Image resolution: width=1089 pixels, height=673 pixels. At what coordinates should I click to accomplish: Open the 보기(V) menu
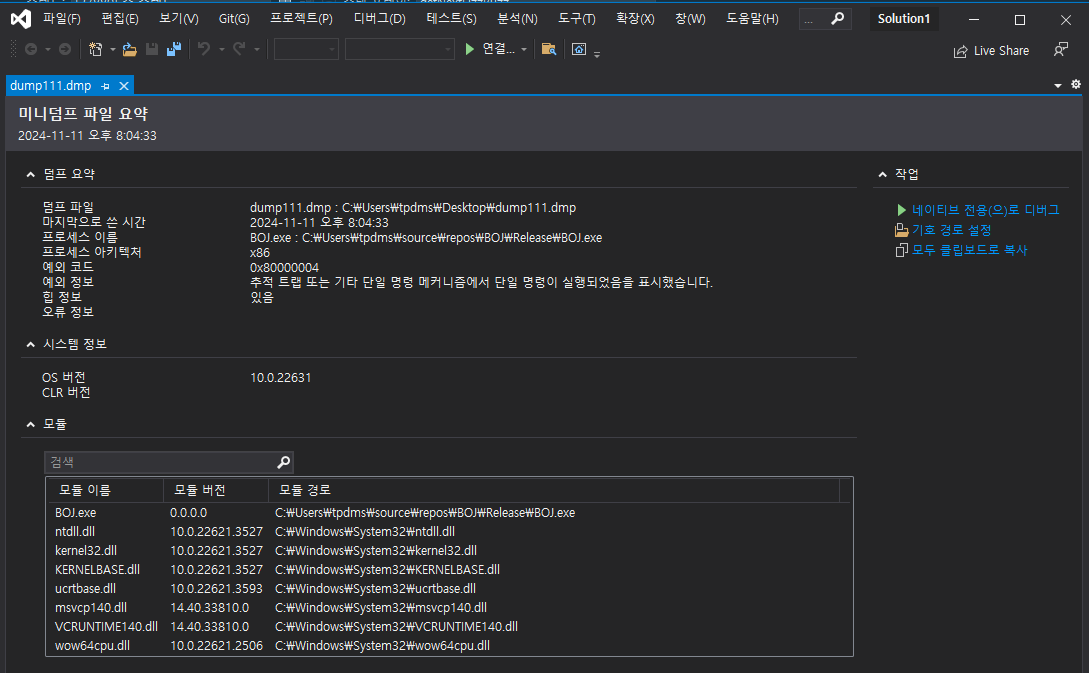click(178, 19)
